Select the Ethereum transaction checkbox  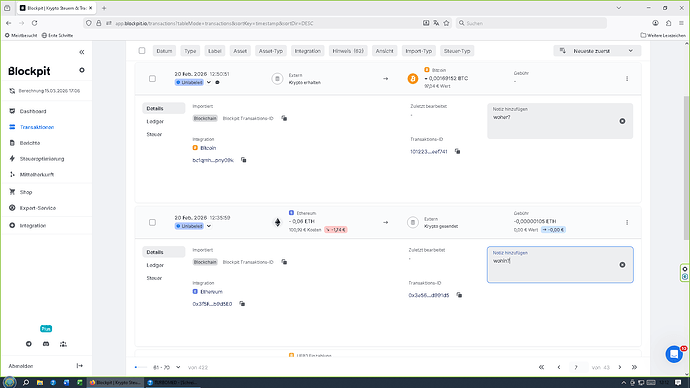point(152,223)
